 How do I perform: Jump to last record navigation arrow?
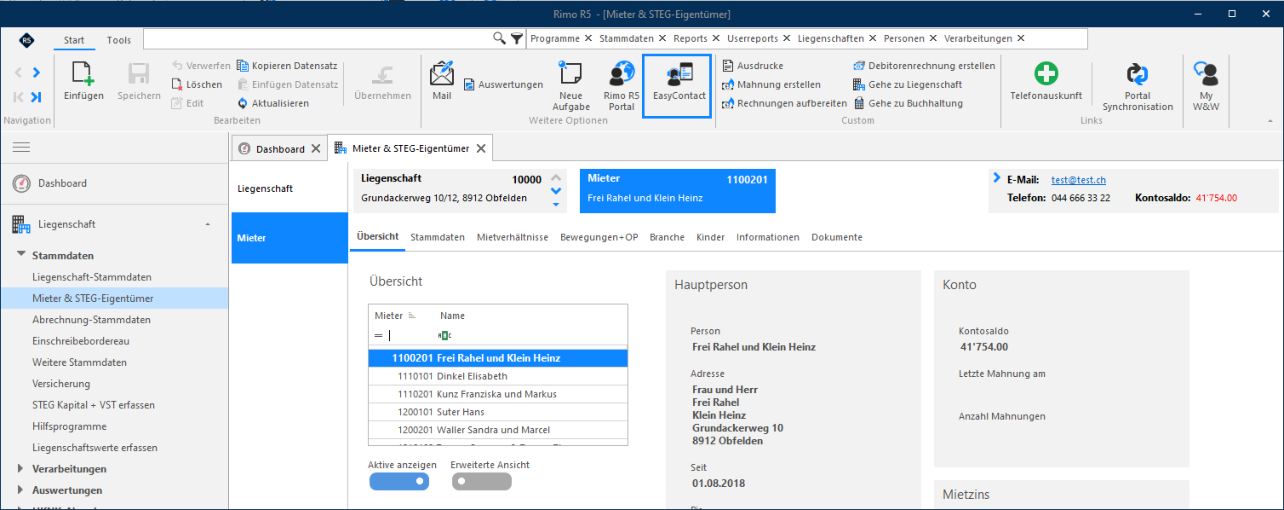point(36,97)
